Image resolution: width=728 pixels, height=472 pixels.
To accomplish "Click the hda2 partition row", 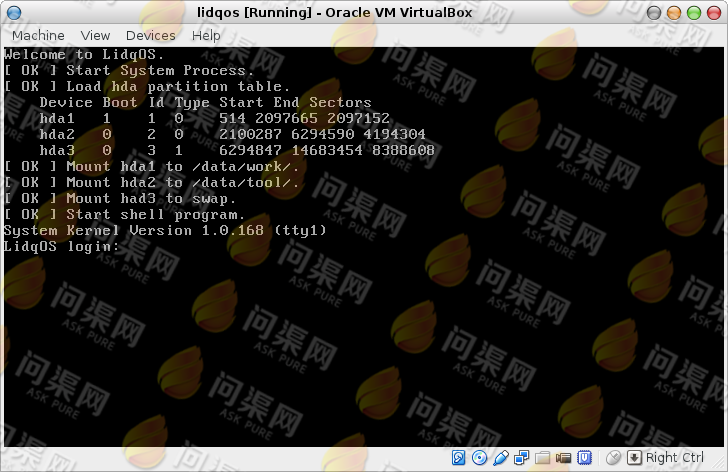I will click(x=232, y=135).
